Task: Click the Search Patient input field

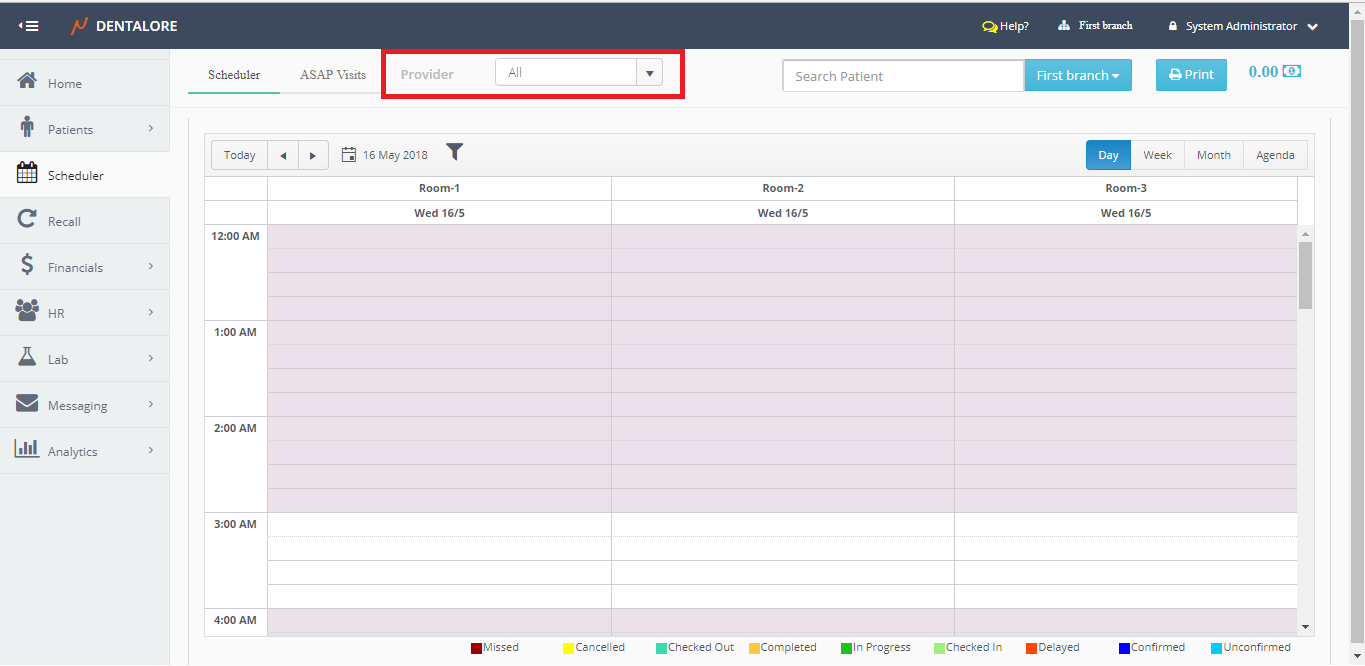Action: pyautogui.click(x=902, y=76)
